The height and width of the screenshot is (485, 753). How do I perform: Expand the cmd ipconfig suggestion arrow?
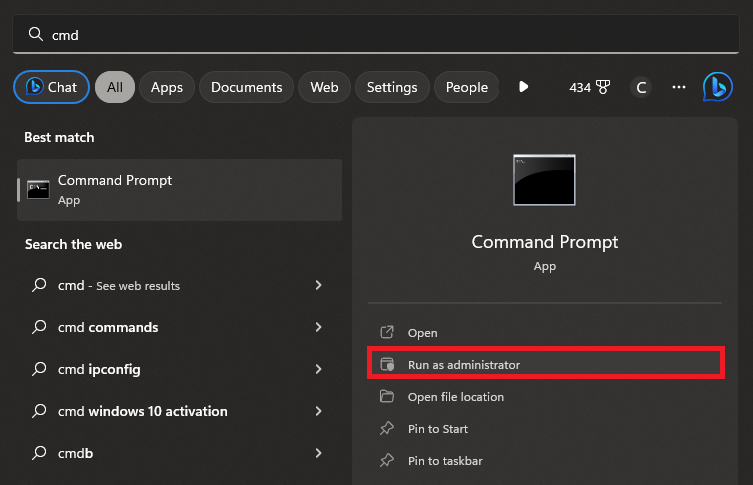pyautogui.click(x=318, y=369)
